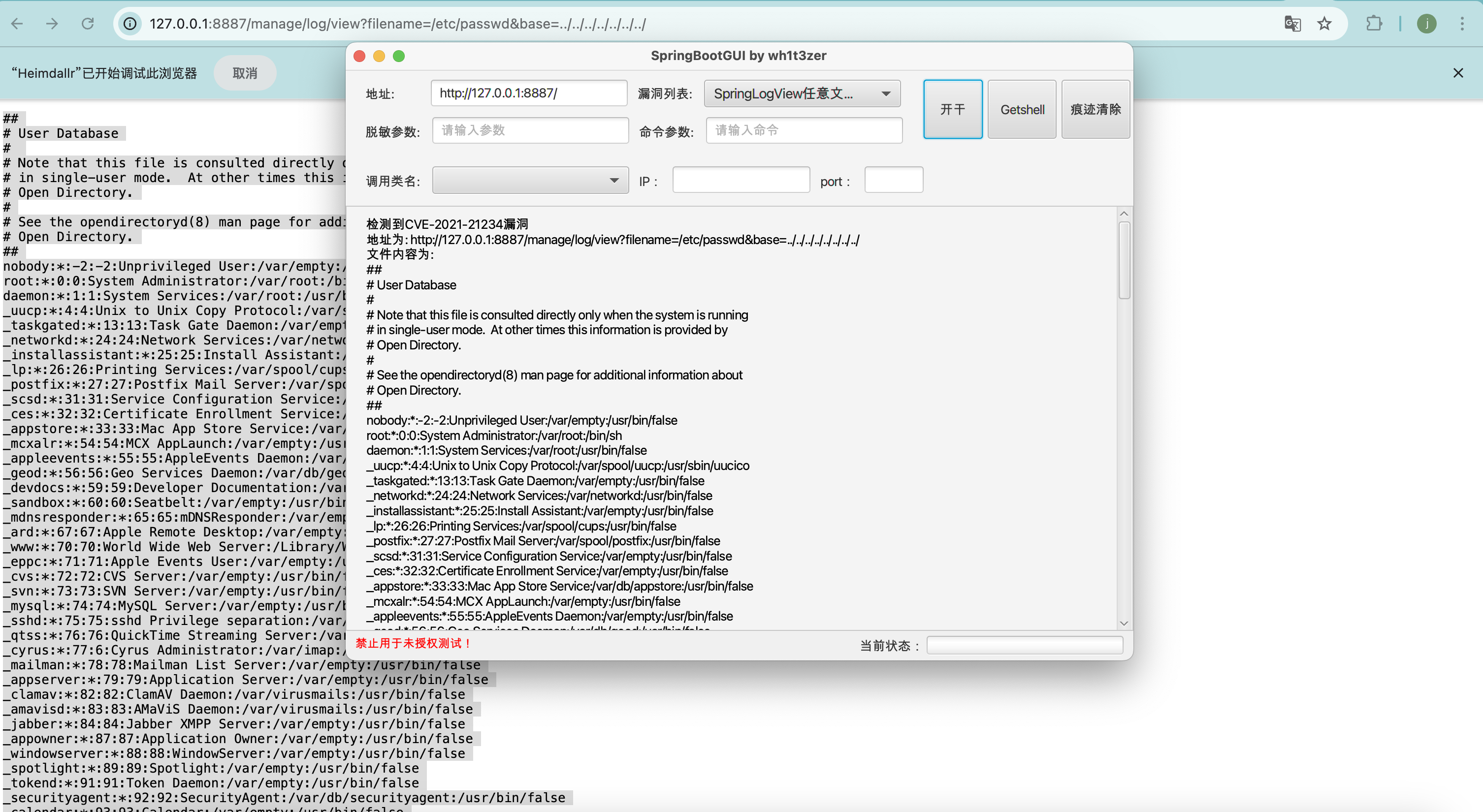1483x812 pixels.
Task: Focus the 命令参数 command input field
Action: coord(804,130)
